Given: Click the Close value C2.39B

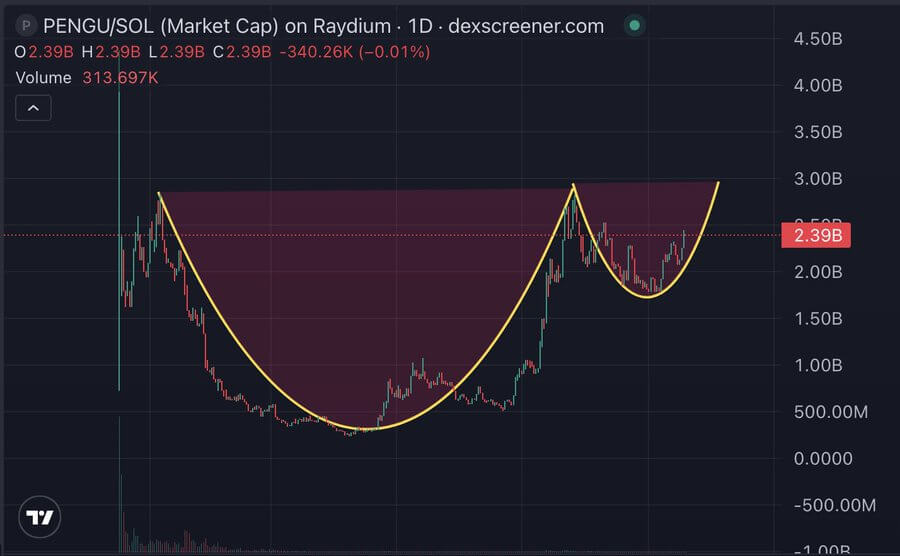Looking at the screenshot, I should [242, 52].
